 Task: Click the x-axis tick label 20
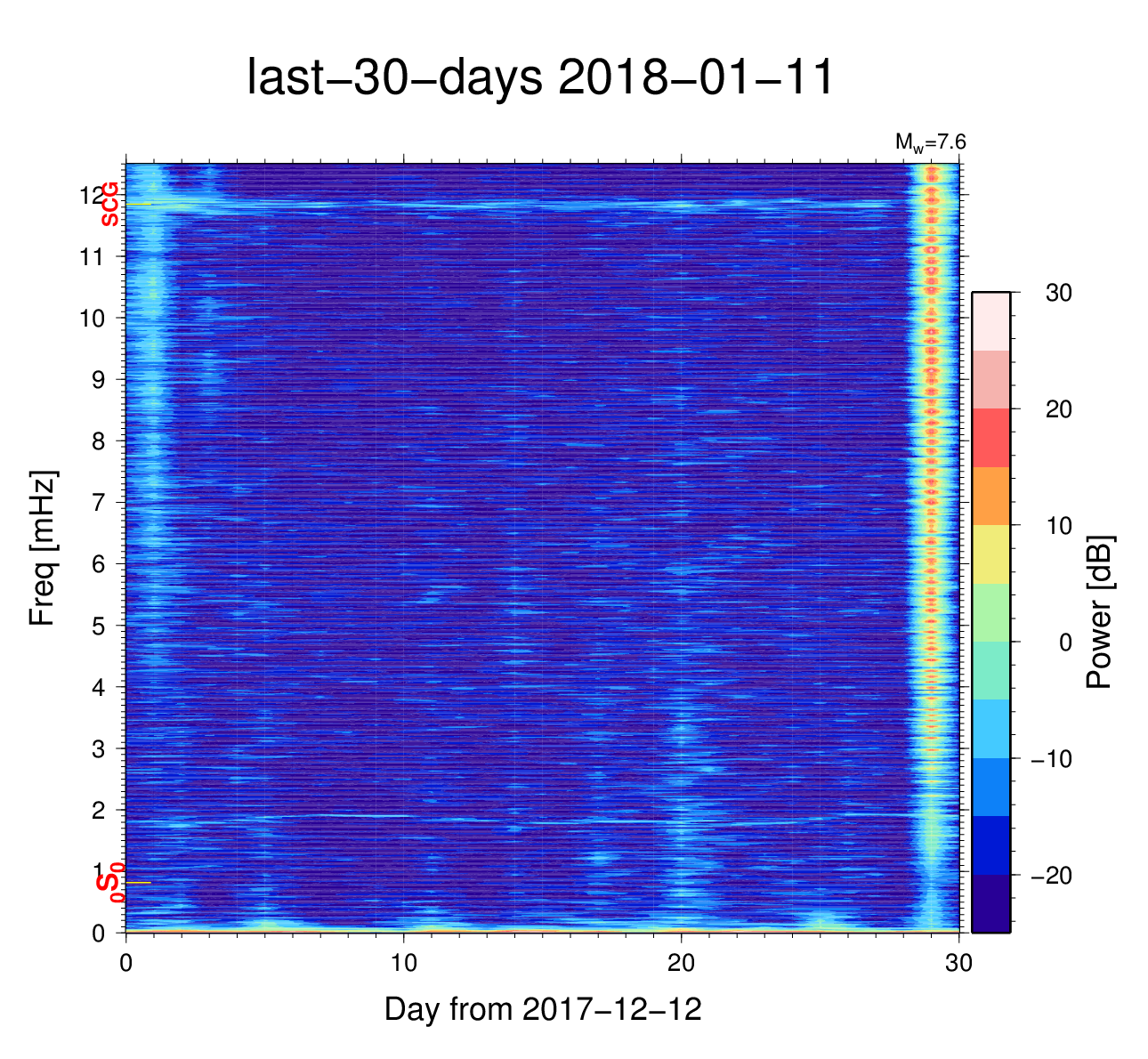point(681,963)
